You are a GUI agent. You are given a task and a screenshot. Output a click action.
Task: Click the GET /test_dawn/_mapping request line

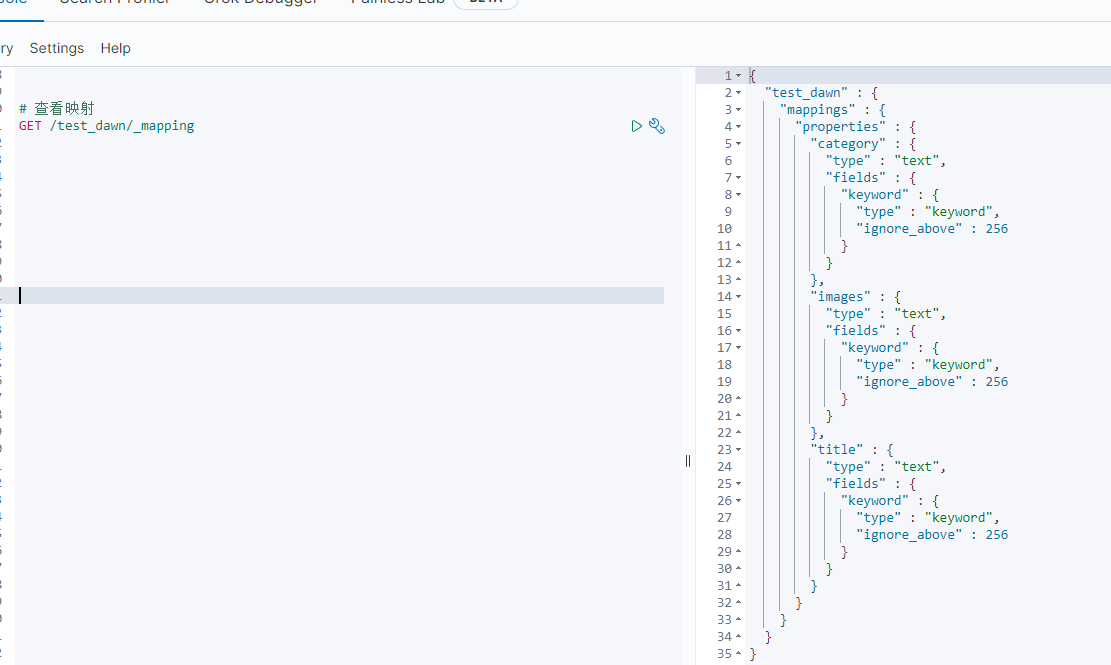106,126
